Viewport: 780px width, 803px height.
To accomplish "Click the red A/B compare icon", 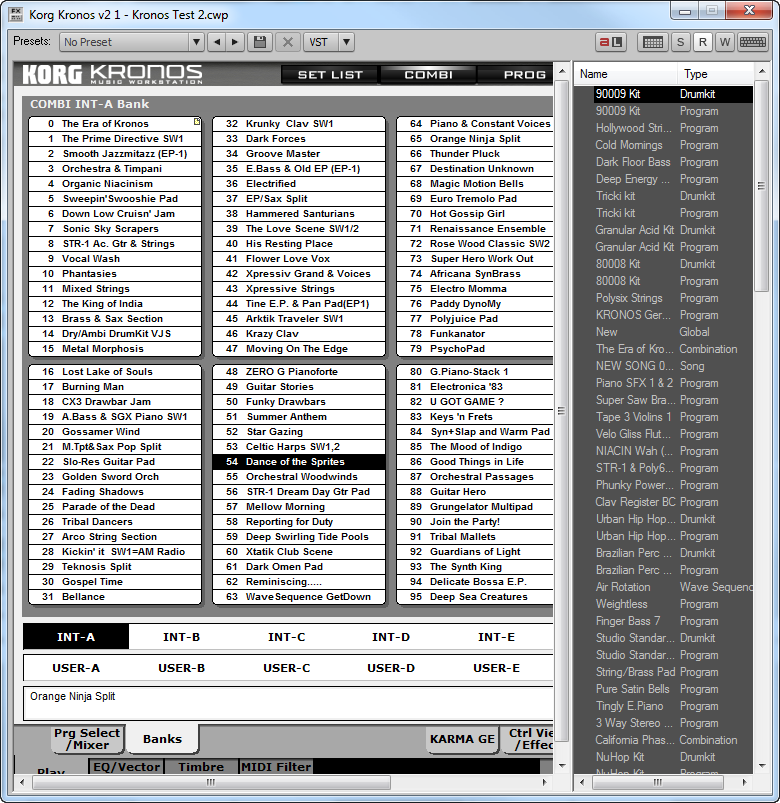I will pos(610,42).
